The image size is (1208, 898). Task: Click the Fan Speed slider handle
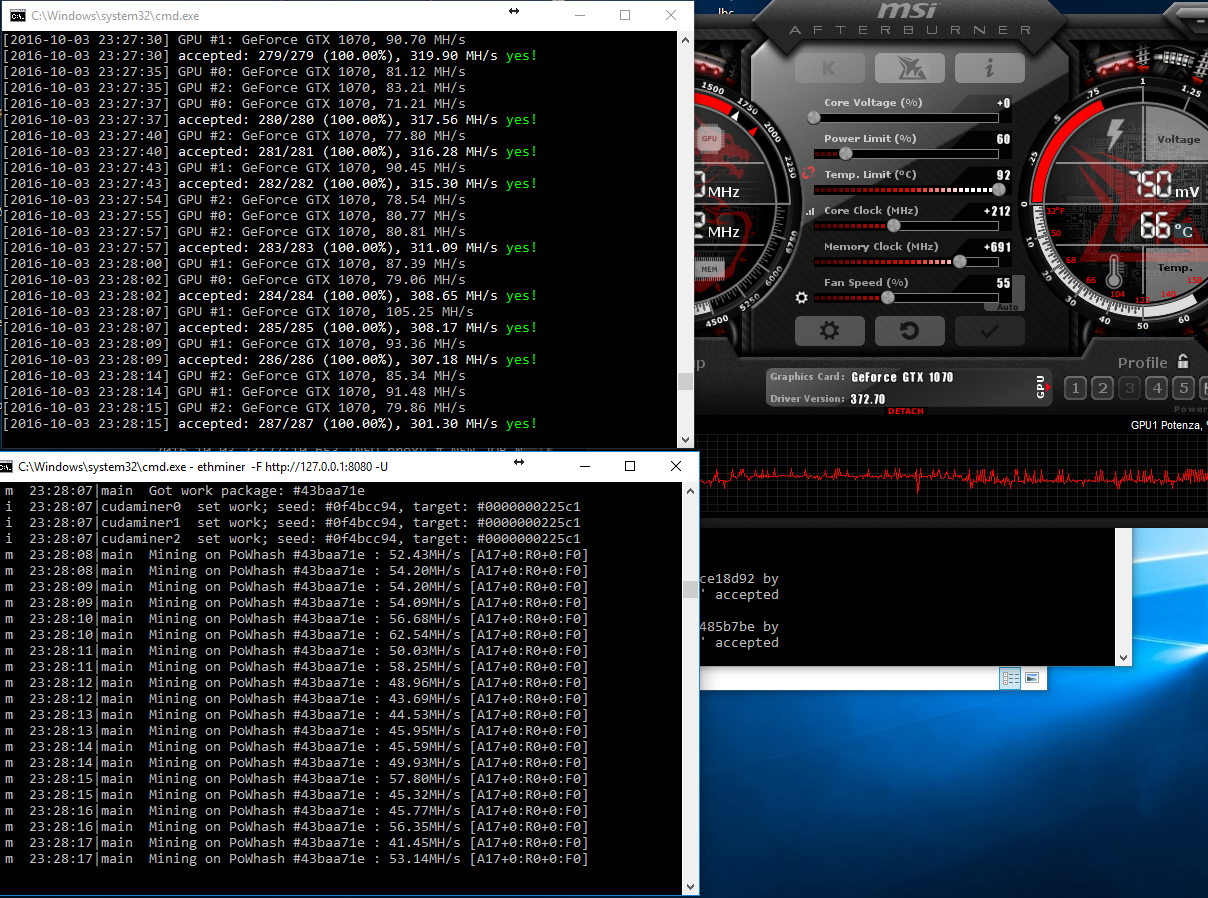[x=888, y=297]
